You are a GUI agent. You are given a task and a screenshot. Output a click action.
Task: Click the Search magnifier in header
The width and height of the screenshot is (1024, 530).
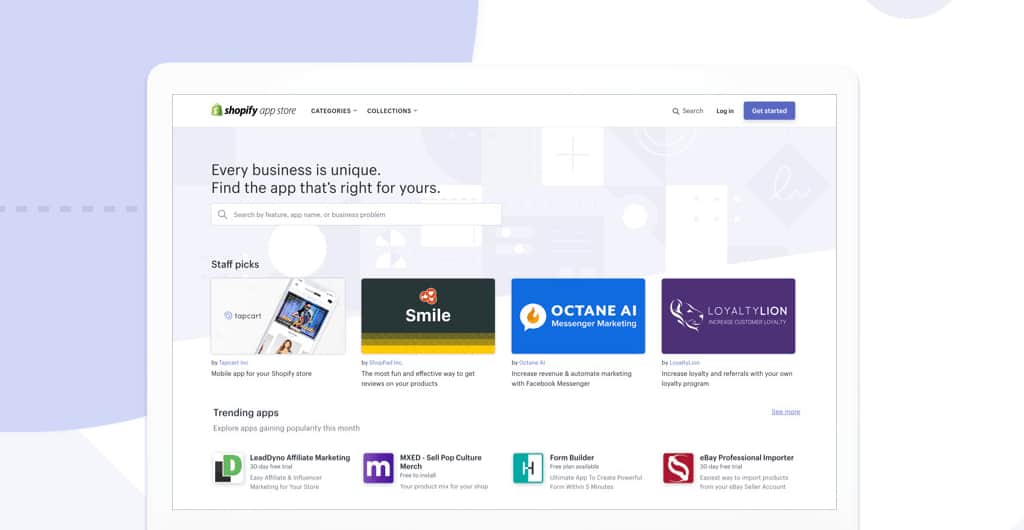[676, 112]
